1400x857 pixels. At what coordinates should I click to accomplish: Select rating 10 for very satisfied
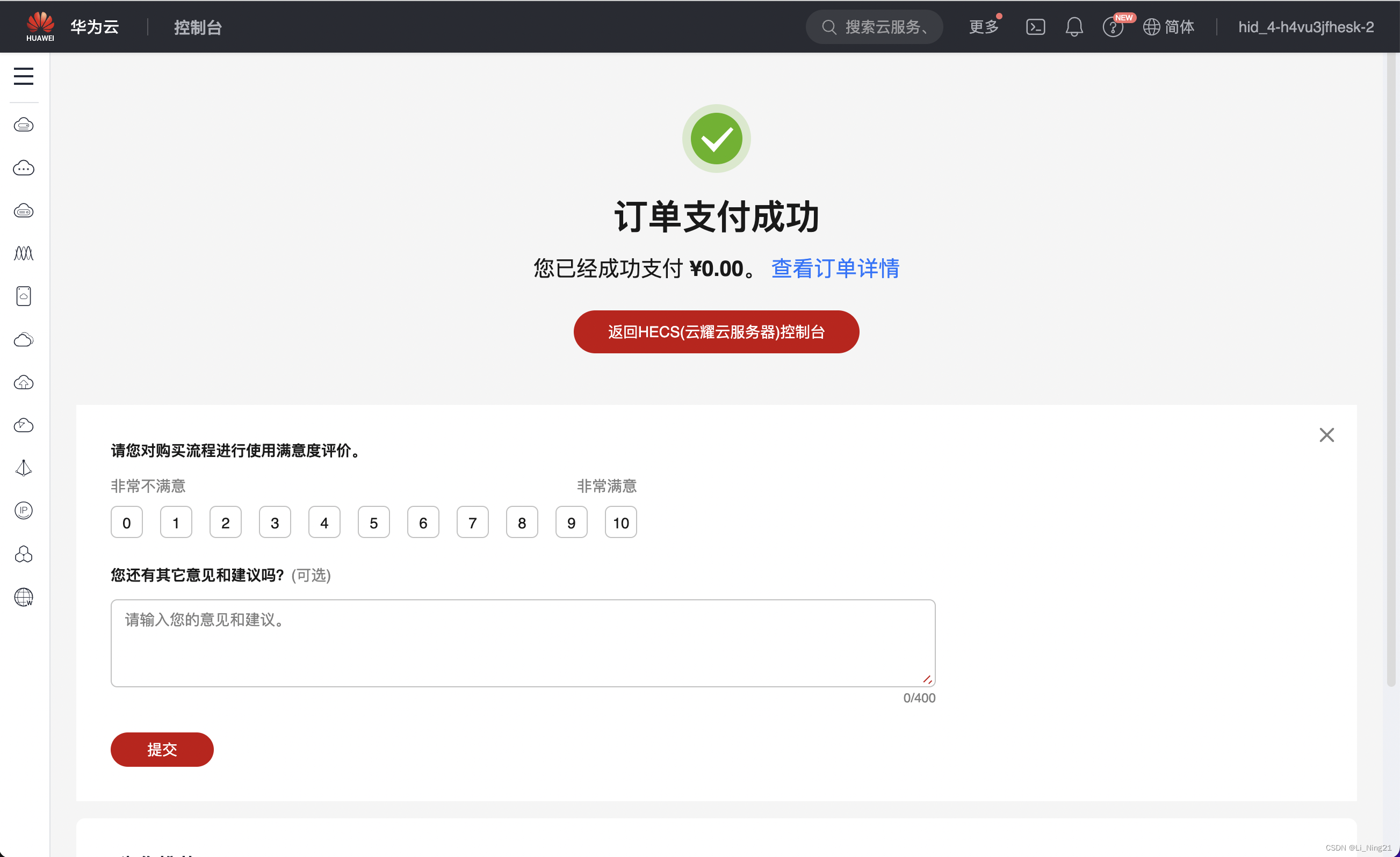620,522
